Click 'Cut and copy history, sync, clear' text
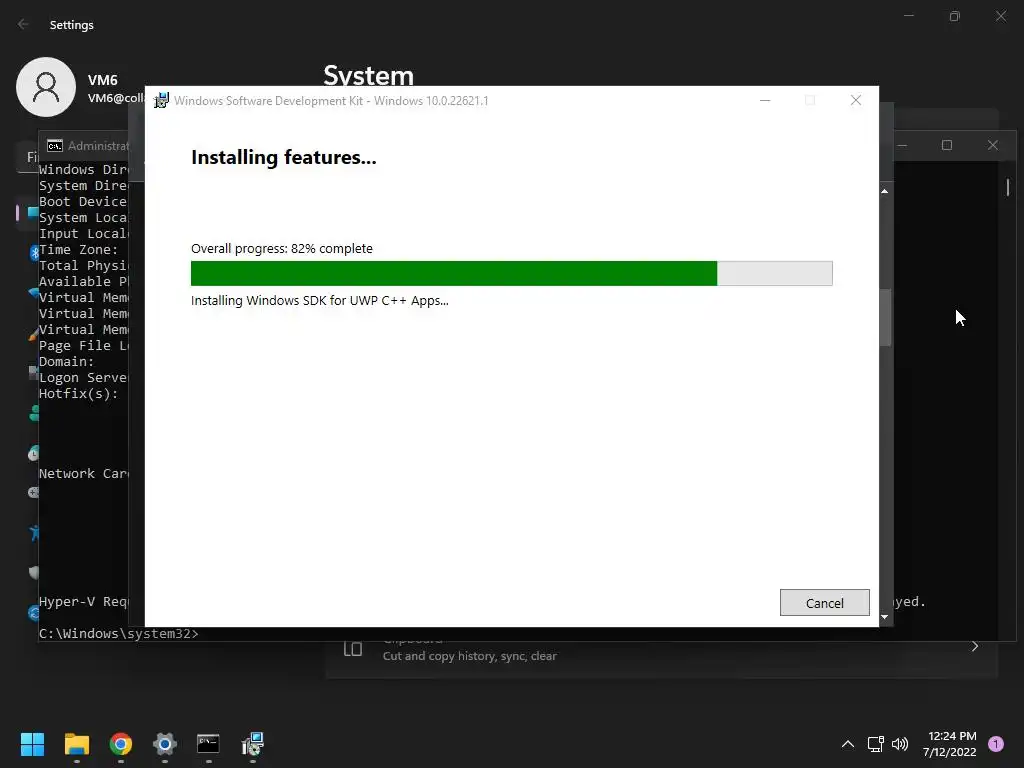Image resolution: width=1024 pixels, height=768 pixels. (470, 656)
